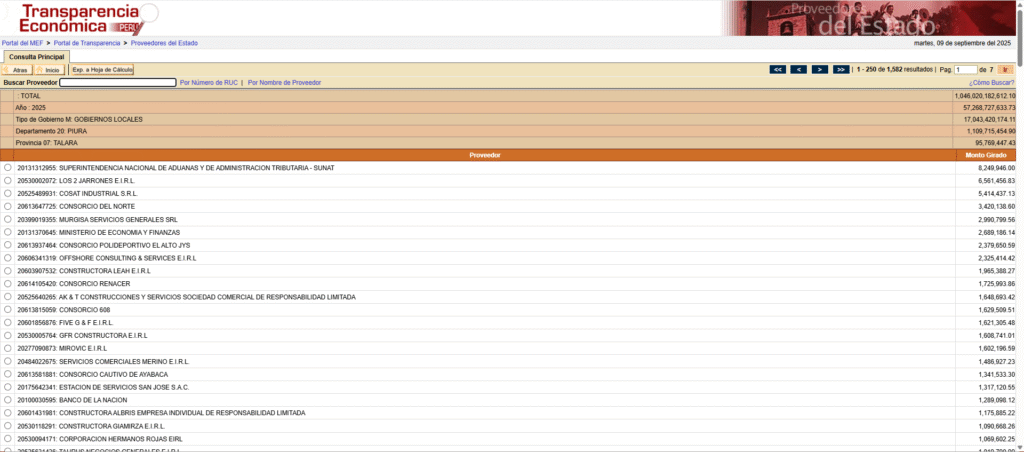
Task: Click the Ir go-to-page button
Action: tap(1006, 69)
